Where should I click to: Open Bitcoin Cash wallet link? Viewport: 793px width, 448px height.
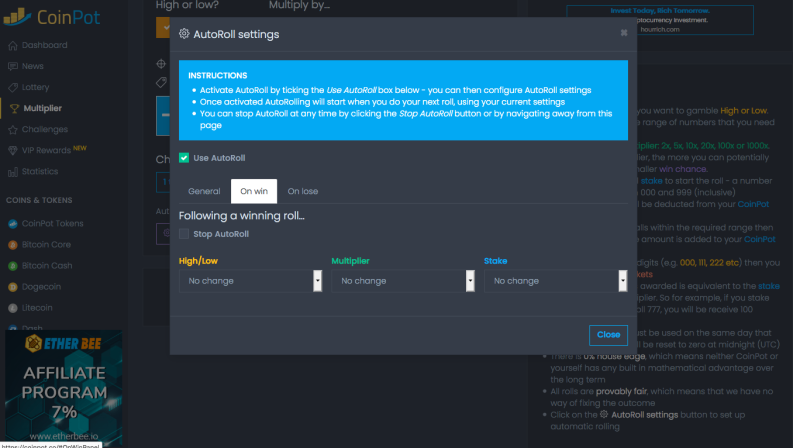(47, 266)
